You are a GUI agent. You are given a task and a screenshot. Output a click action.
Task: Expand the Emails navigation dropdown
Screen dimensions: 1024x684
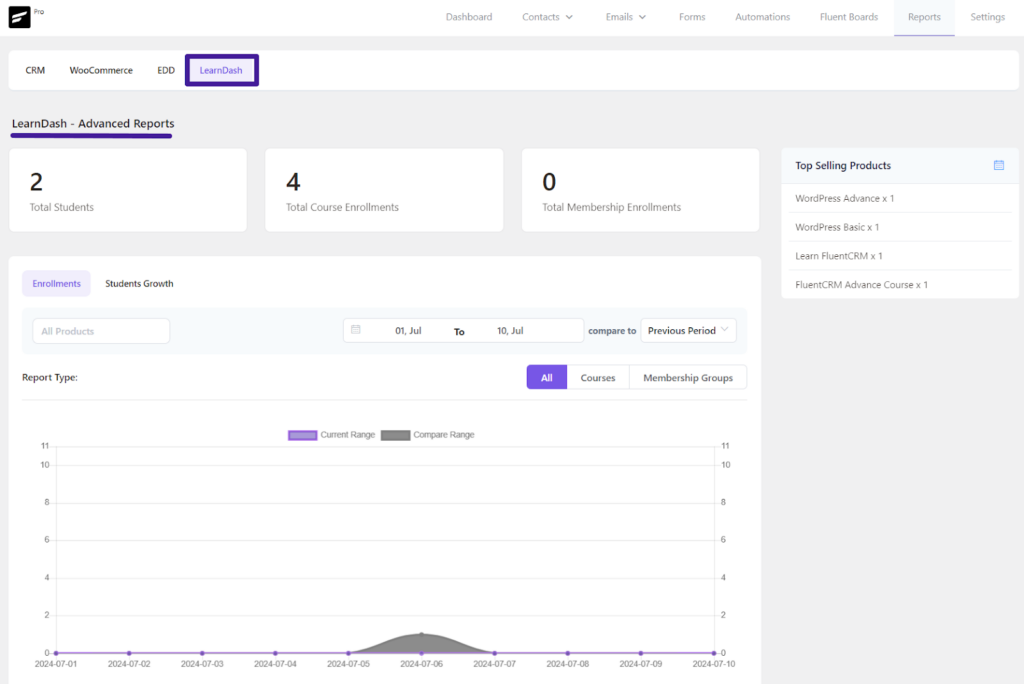625,17
